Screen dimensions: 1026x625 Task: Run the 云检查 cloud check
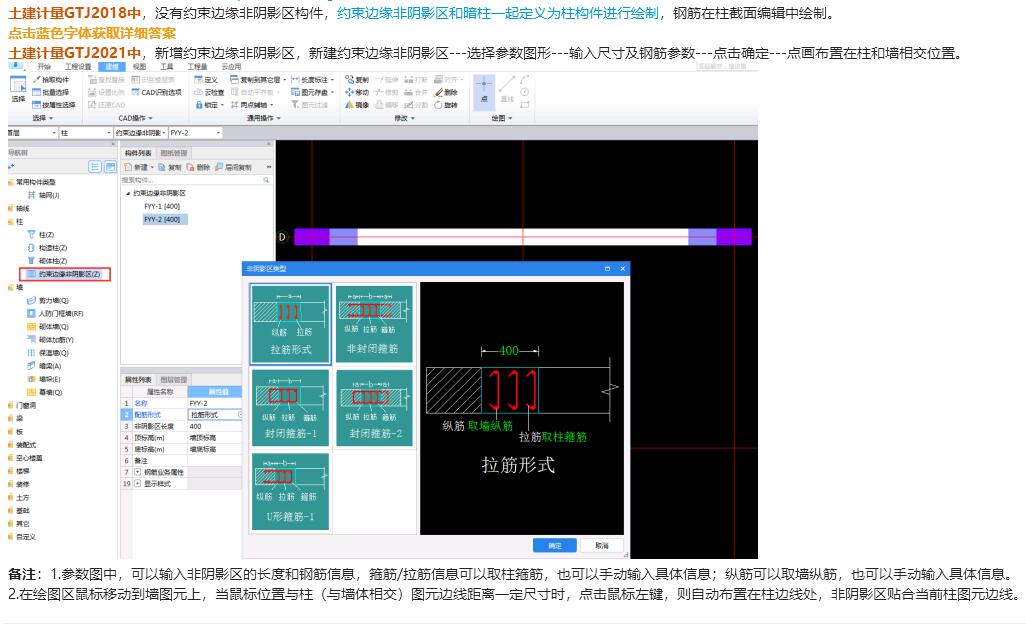(x=209, y=92)
